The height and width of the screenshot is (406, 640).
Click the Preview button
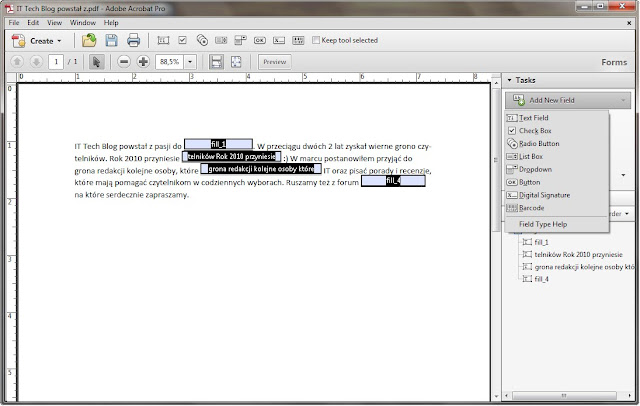coord(275,62)
